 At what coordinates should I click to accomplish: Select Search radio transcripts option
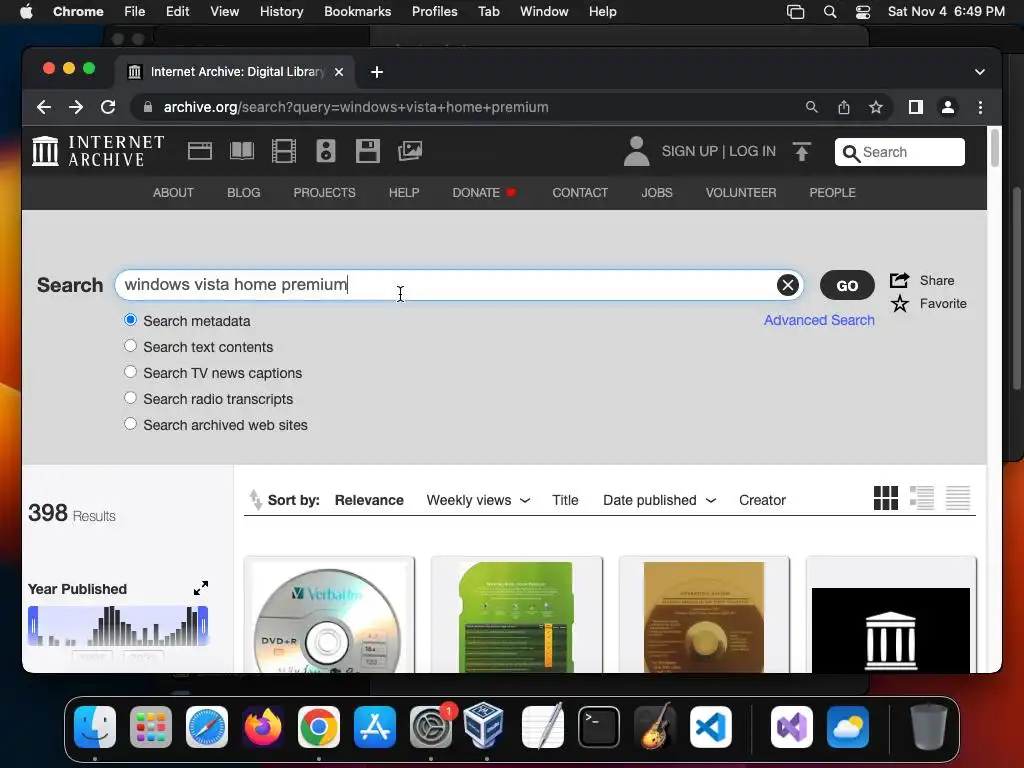pos(131,398)
